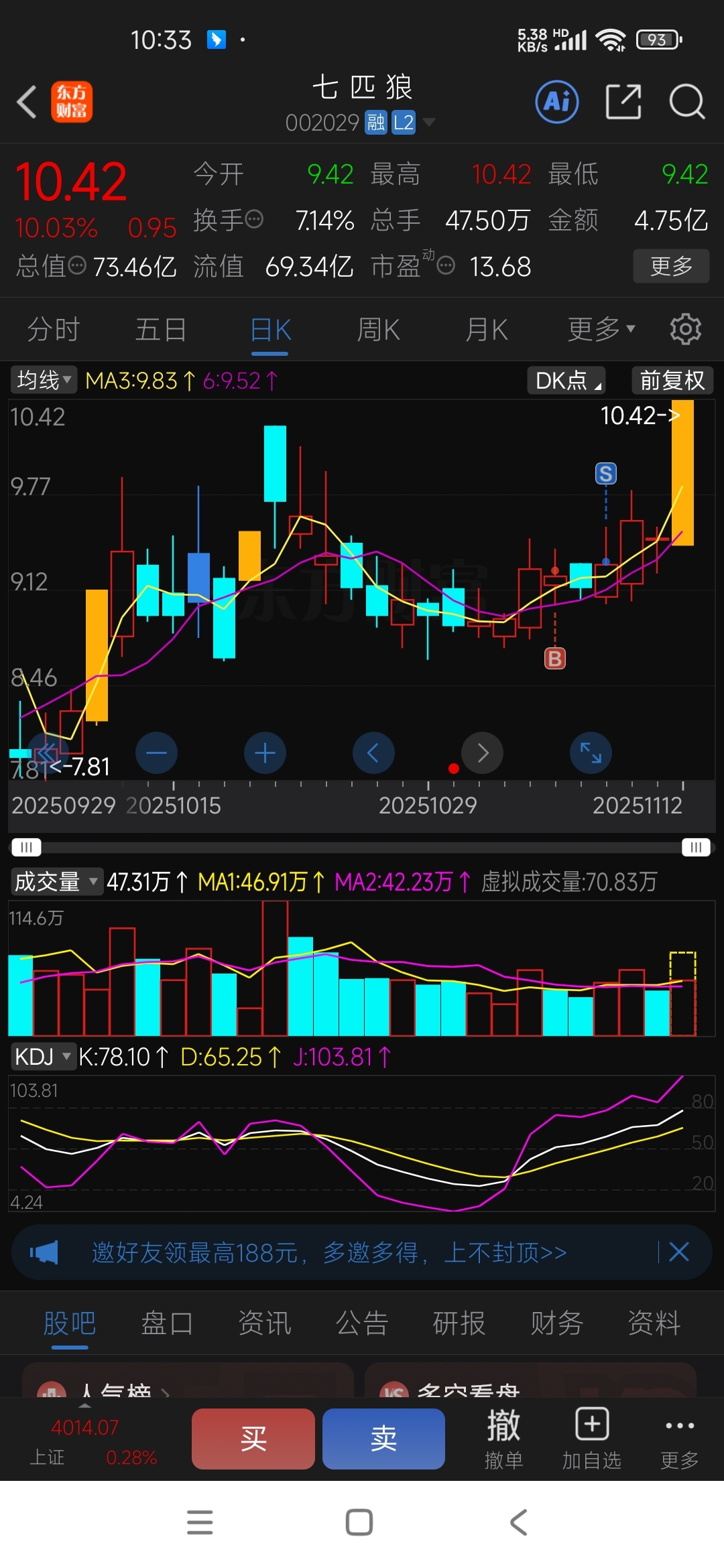Zoom in chart with plus button

click(265, 753)
